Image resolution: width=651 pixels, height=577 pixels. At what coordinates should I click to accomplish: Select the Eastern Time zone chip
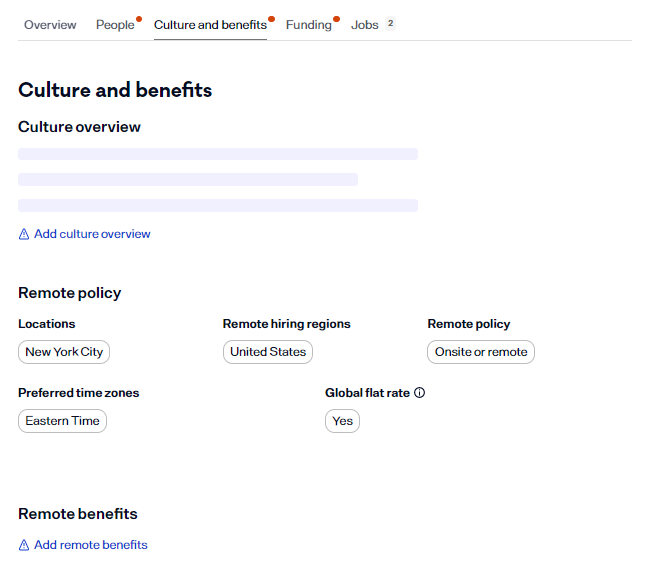tap(62, 421)
